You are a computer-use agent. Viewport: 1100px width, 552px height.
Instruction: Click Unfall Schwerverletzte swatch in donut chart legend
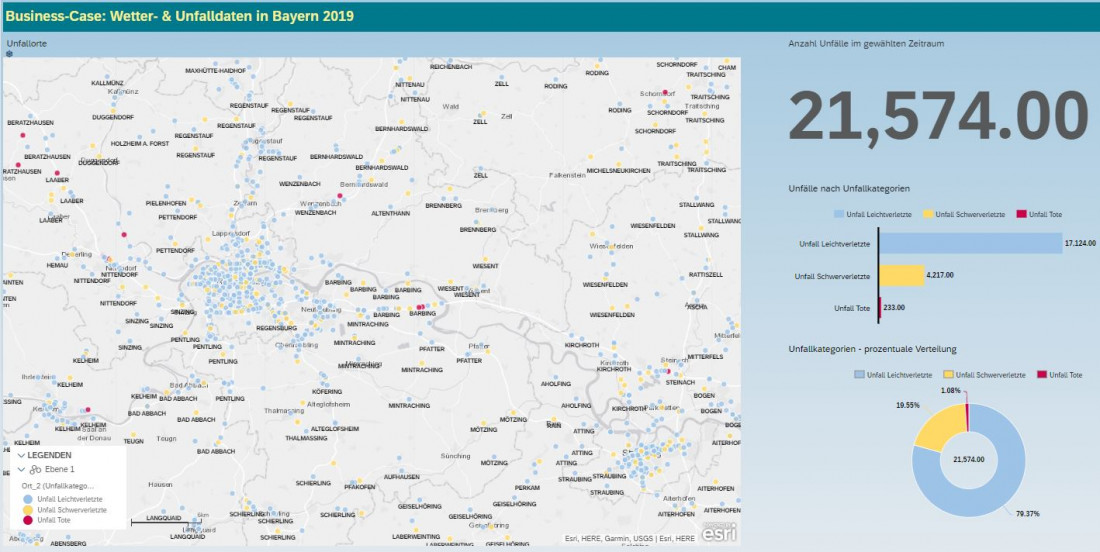[948, 374]
